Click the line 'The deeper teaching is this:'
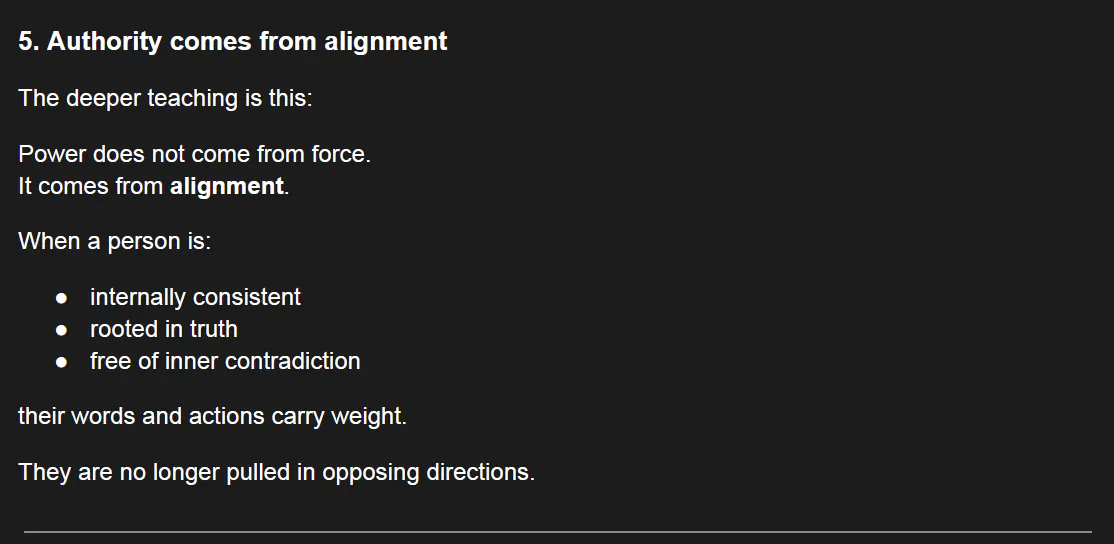The height and width of the screenshot is (544, 1114). (x=165, y=99)
